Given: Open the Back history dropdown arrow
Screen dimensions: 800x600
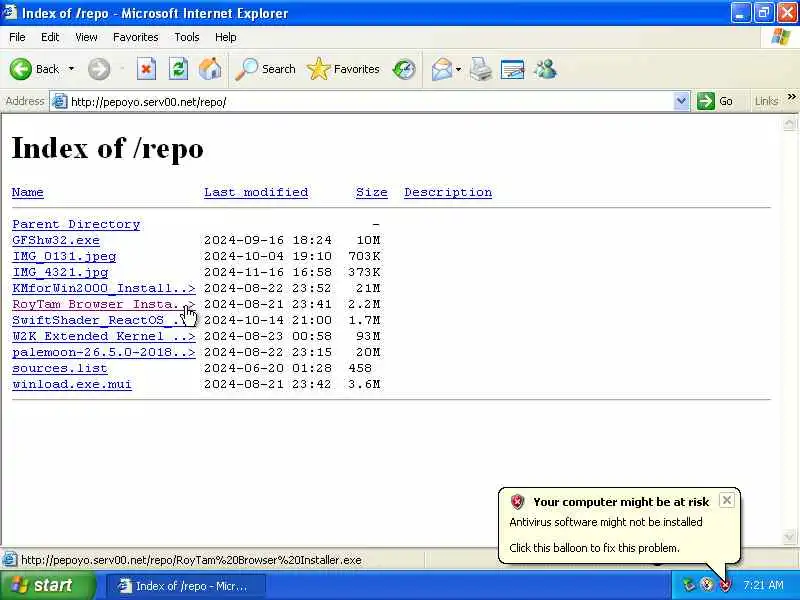Looking at the screenshot, I should pos(71,69).
